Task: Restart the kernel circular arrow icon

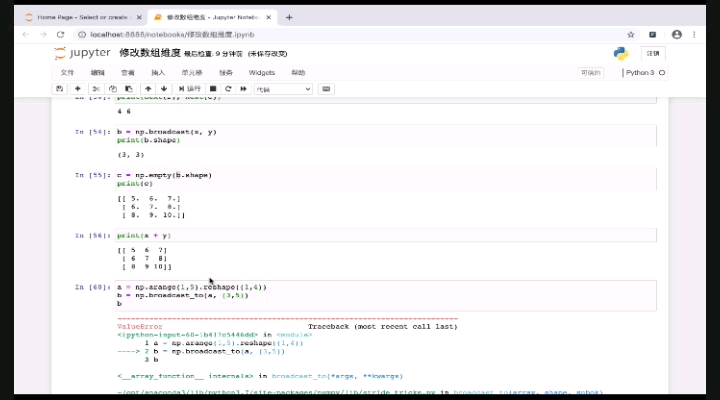Action: pos(228,89)
